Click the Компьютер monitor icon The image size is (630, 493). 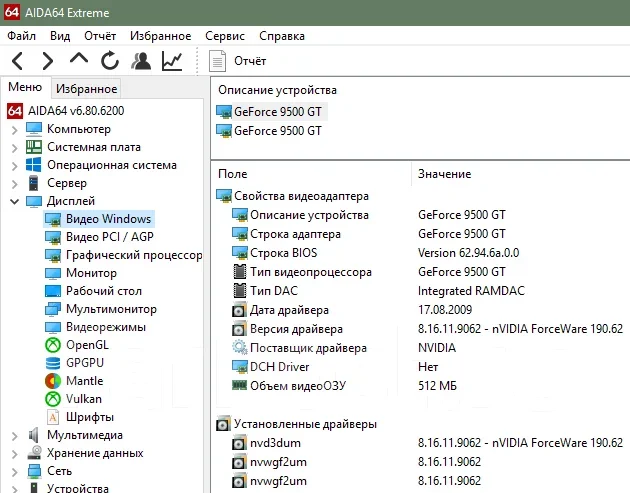pos(34,129)
